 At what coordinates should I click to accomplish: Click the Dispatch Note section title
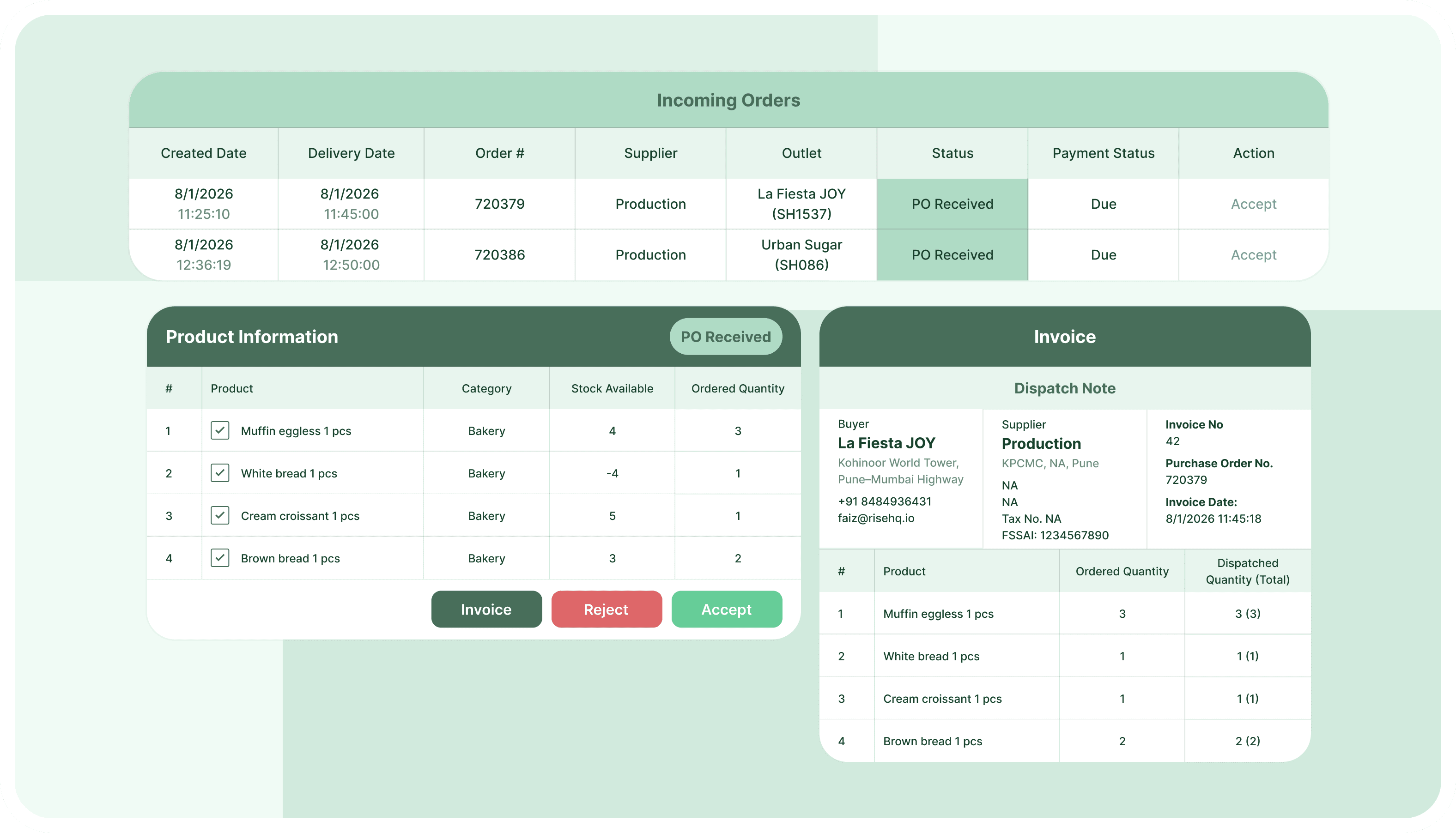1064,388
